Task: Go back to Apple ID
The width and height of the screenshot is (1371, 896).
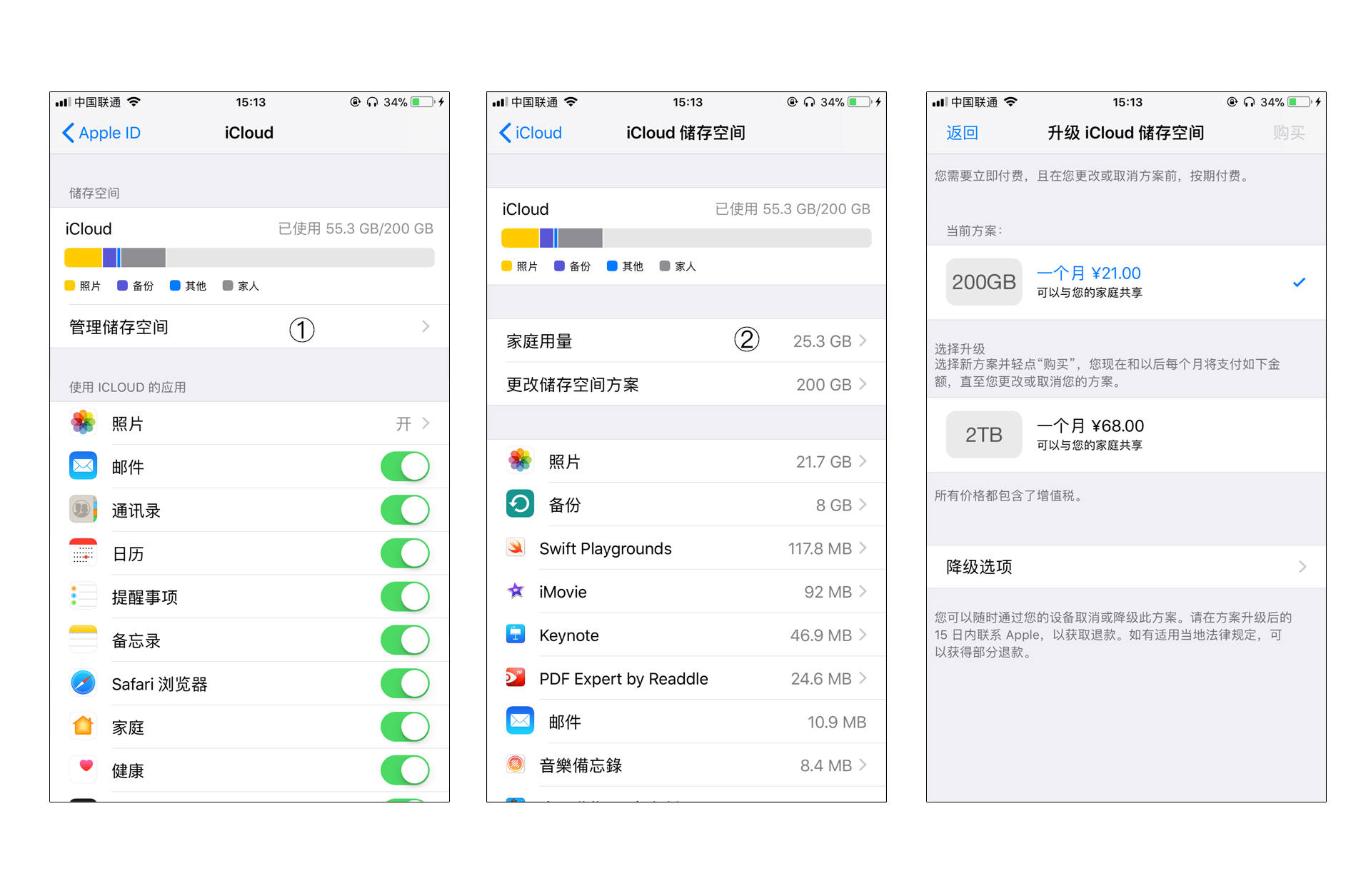Action: pos(101,133)
